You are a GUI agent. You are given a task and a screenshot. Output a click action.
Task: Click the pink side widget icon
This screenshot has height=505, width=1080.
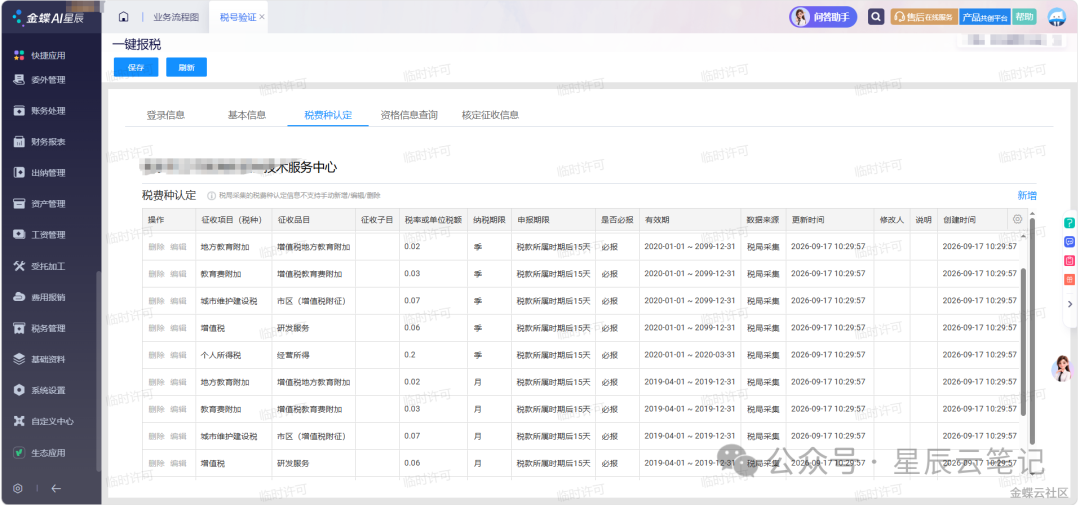click(x=1069, y=260)
